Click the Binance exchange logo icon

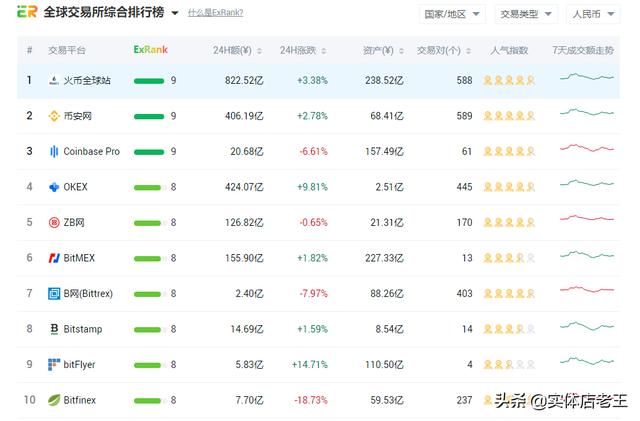[54, 116]
